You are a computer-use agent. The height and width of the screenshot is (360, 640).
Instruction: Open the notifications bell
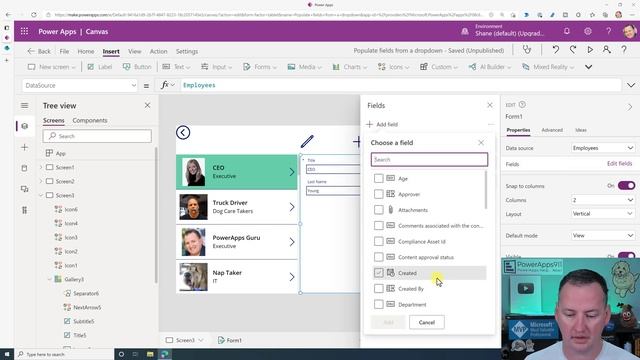pyautogui.click(x=567, y=31)
